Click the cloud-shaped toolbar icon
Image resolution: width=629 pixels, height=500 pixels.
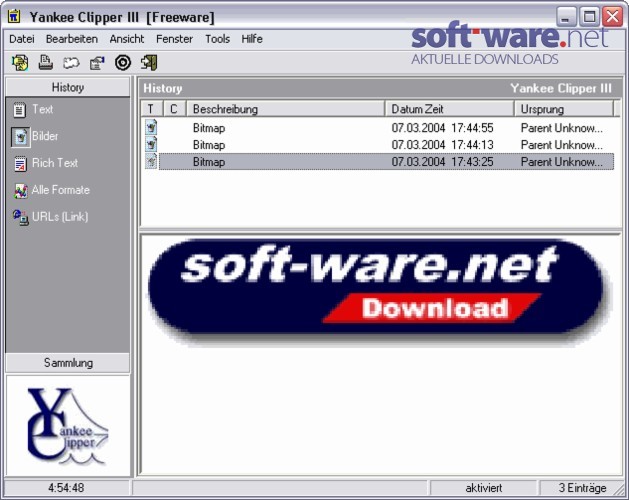point(71,63)
